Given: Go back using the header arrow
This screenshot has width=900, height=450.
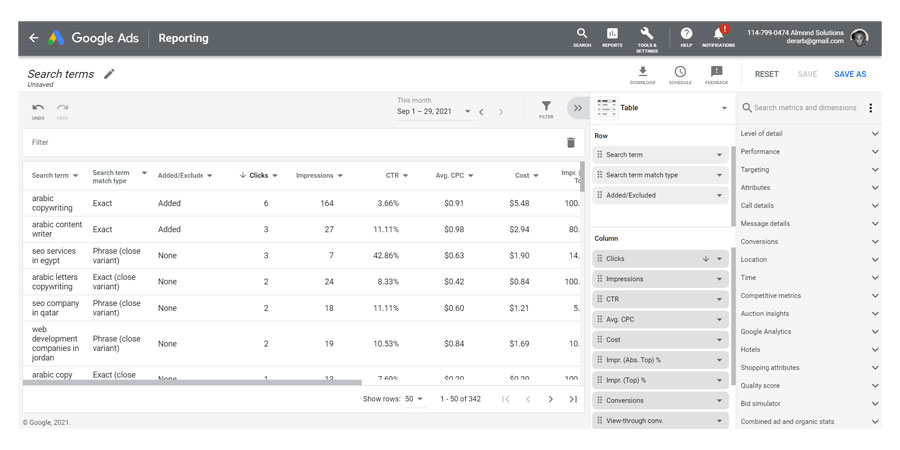Looking at the screenshot, I should coord(34,38).
